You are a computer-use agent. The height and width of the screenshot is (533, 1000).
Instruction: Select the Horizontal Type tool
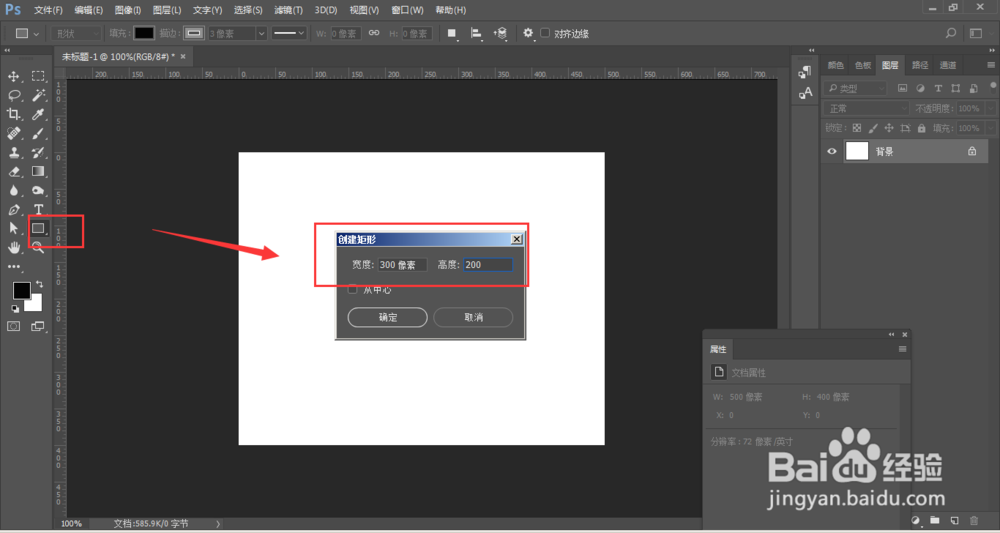38,210
